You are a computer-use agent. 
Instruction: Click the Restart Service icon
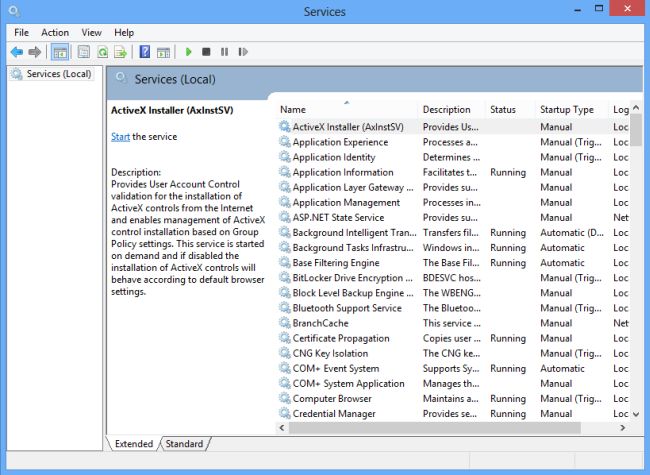(x=243, y=52)
